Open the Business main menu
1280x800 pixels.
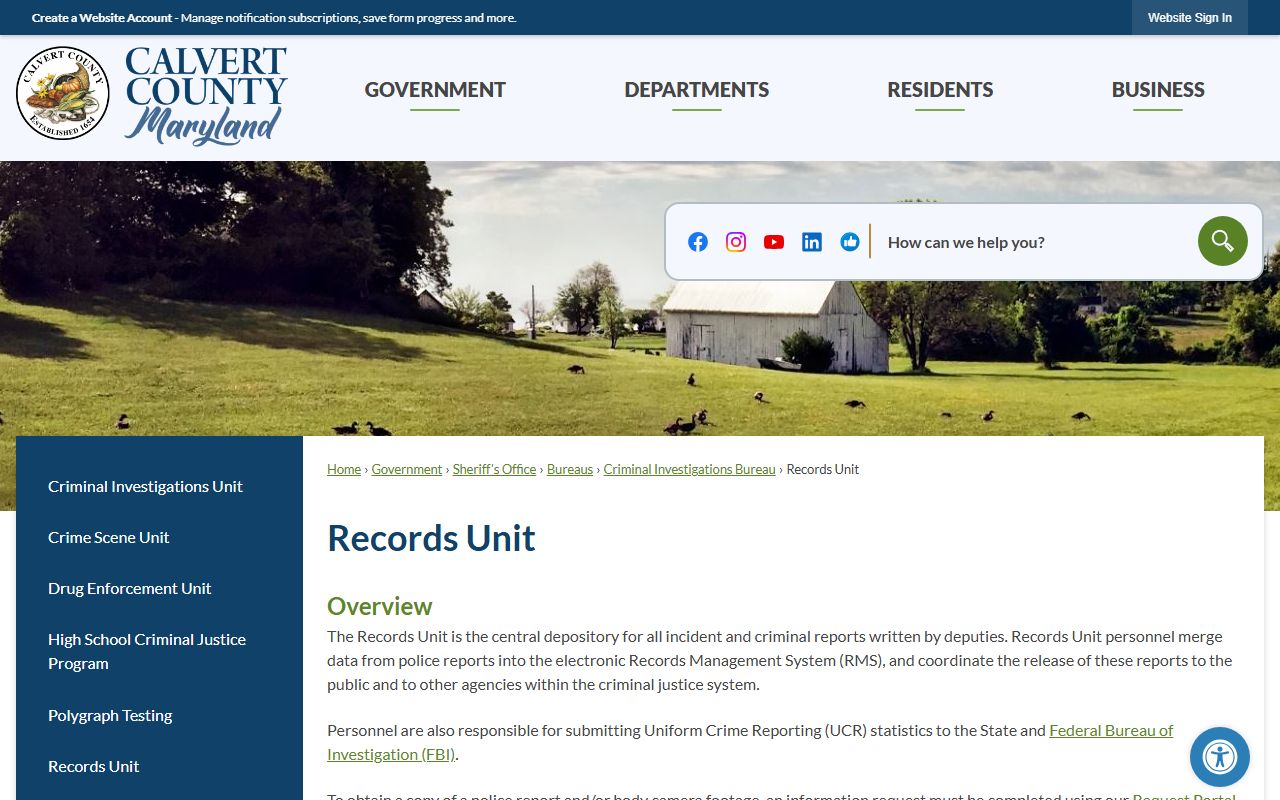tap(1158, 90)
